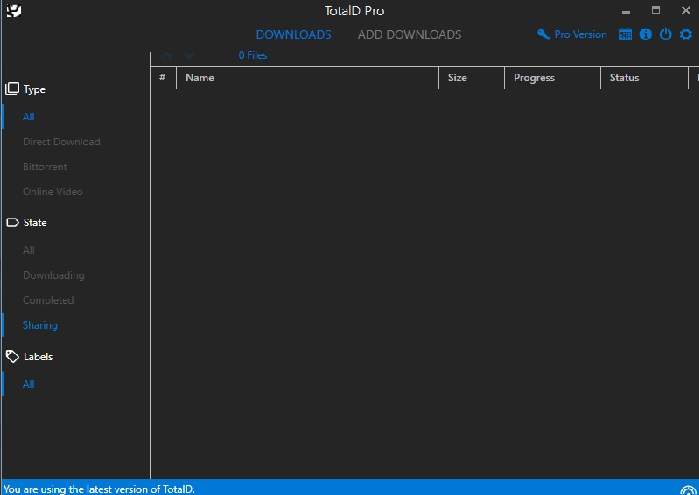Open the Pro Version link

click(x=580, y=34)
